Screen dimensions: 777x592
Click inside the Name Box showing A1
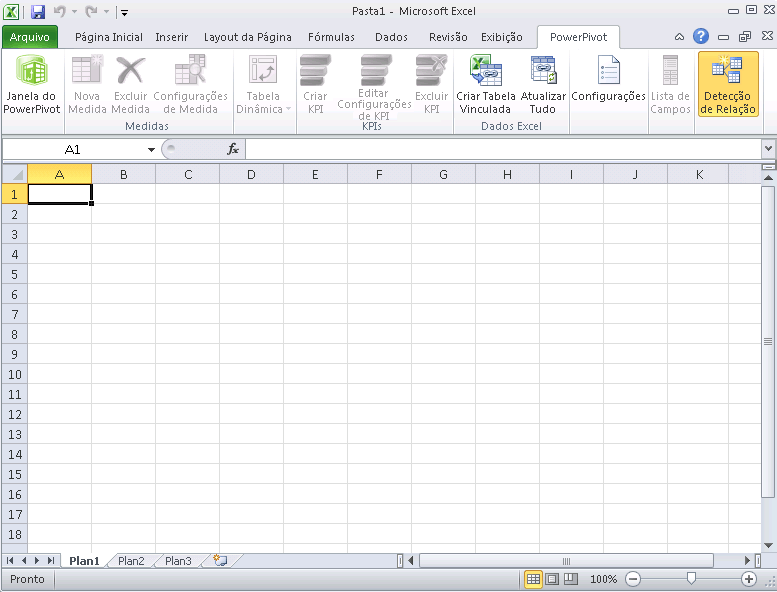pyautogui.click(x=72, y=149)
